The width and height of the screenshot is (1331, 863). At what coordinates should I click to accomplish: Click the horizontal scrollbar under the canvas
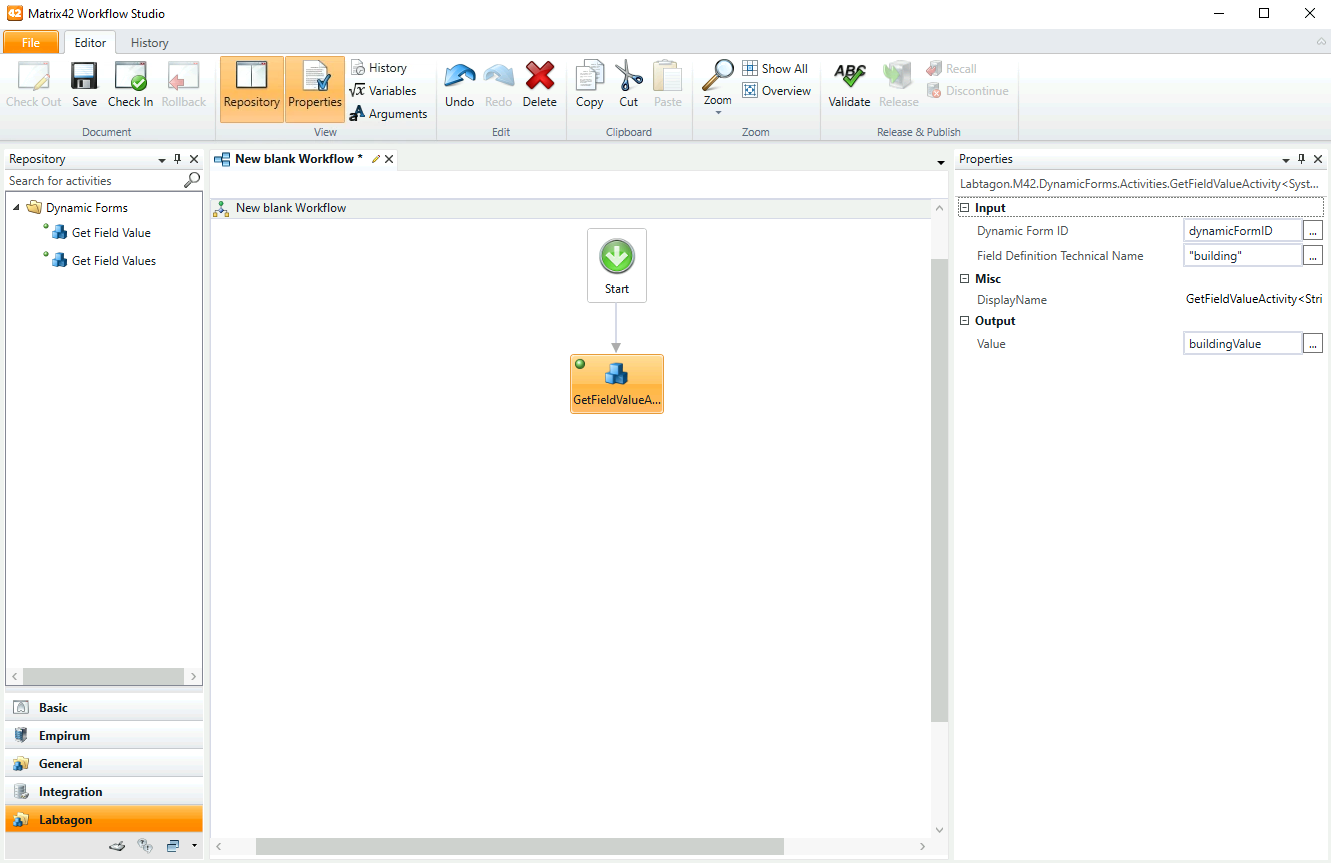(519, 846)
